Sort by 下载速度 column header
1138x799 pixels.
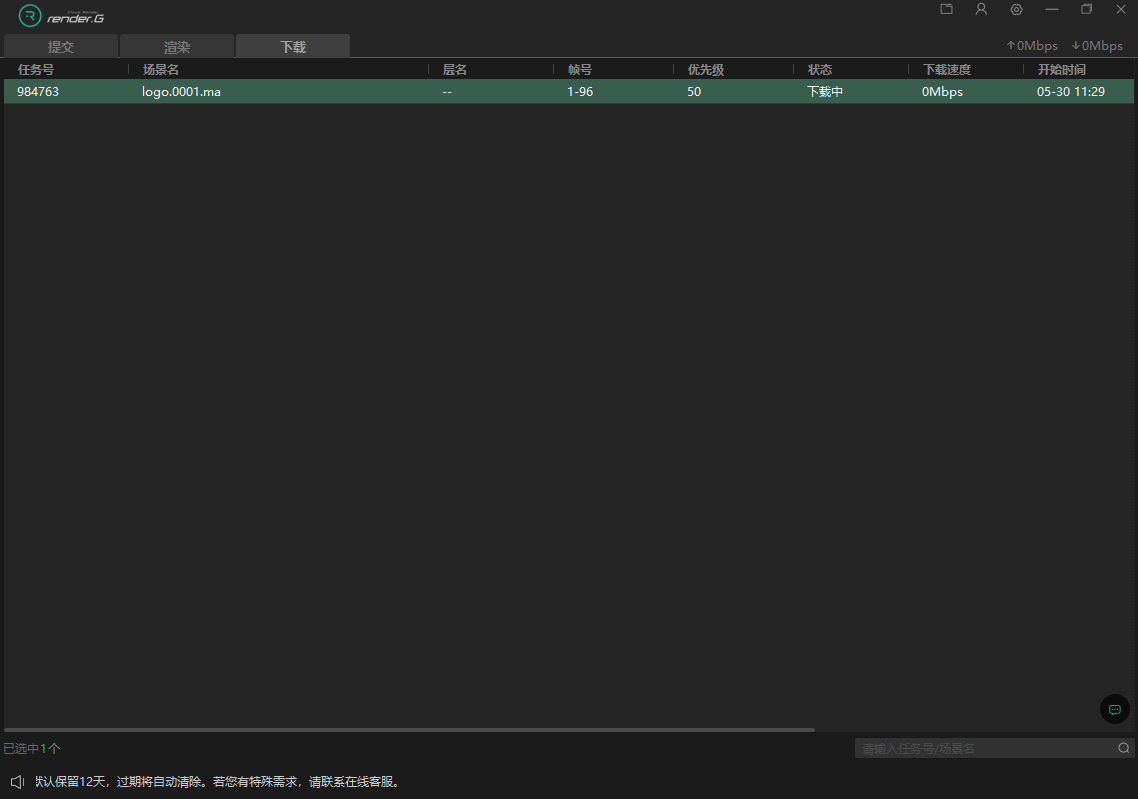[947, 70]
